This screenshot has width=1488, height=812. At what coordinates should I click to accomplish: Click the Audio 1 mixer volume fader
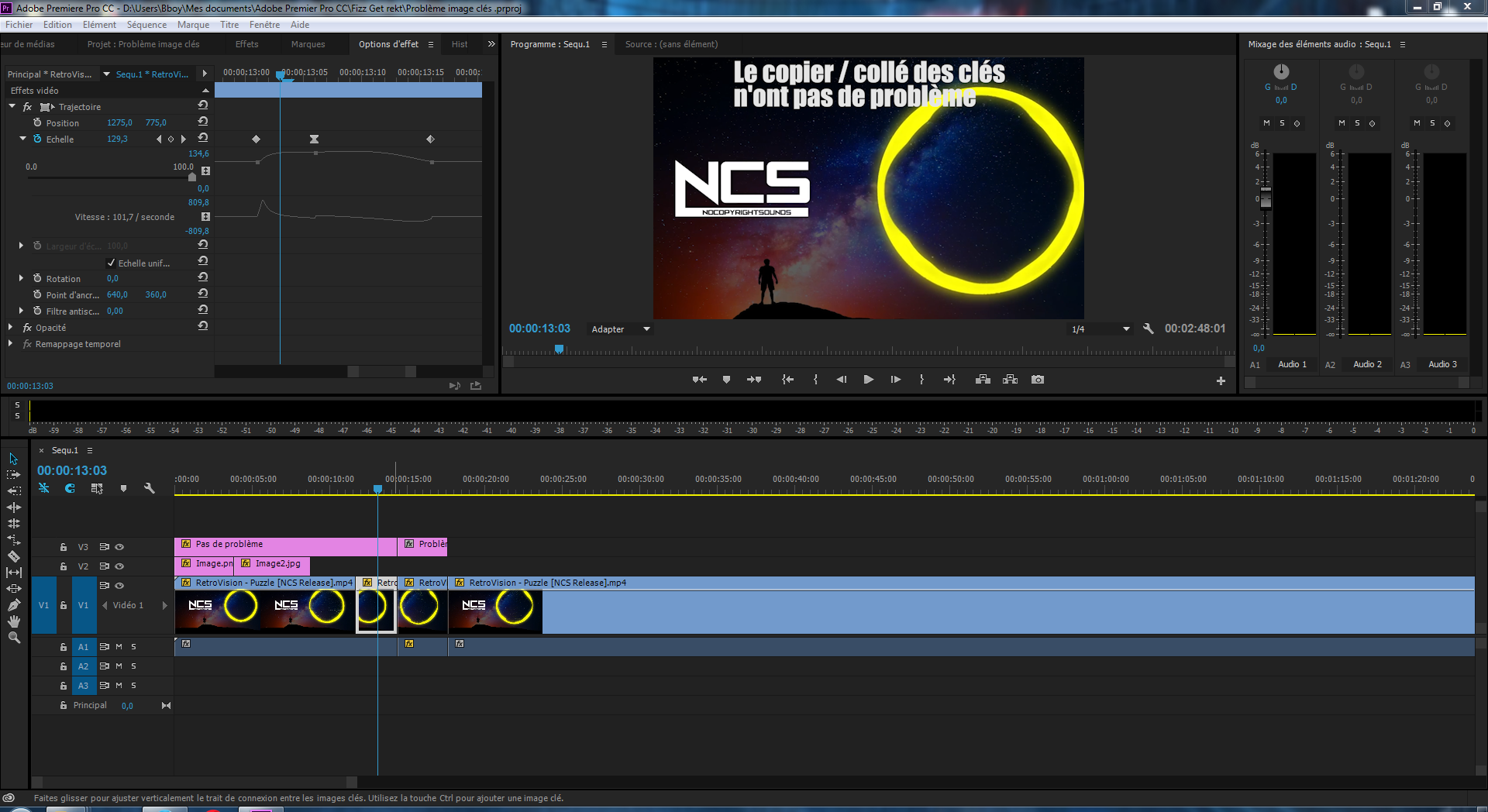1266,198
